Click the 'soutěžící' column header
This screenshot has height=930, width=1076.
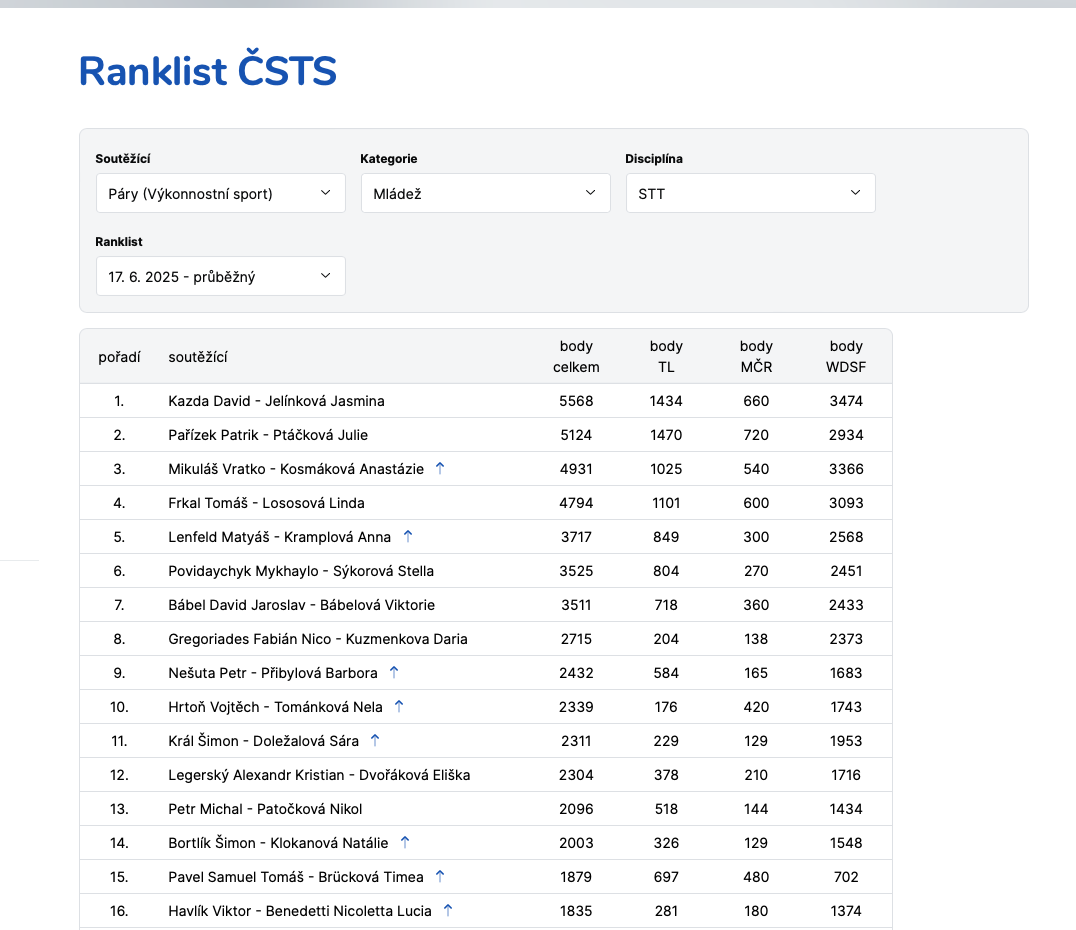[x=198, y=357]
